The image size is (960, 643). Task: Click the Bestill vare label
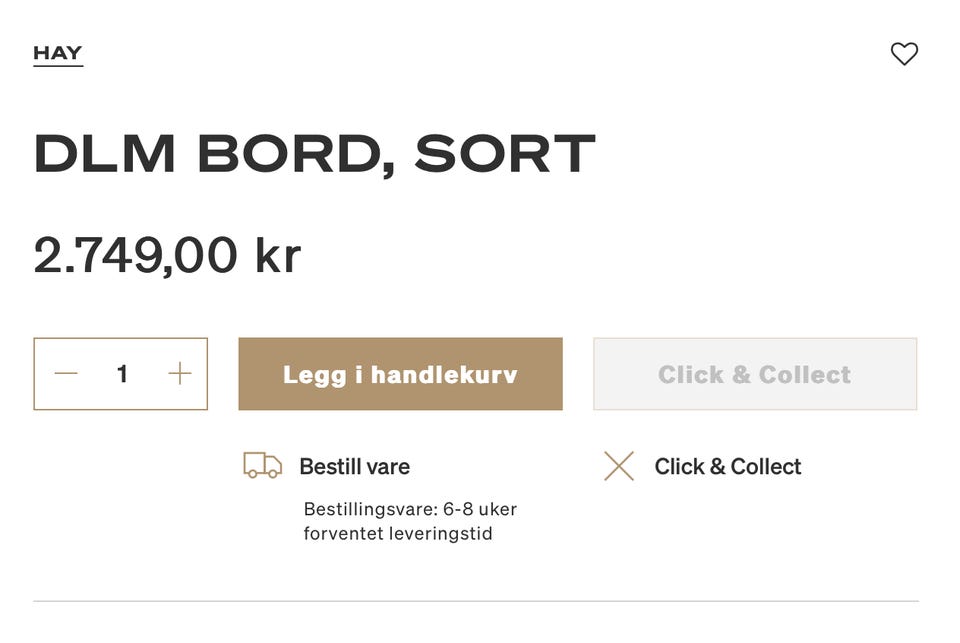354,466
